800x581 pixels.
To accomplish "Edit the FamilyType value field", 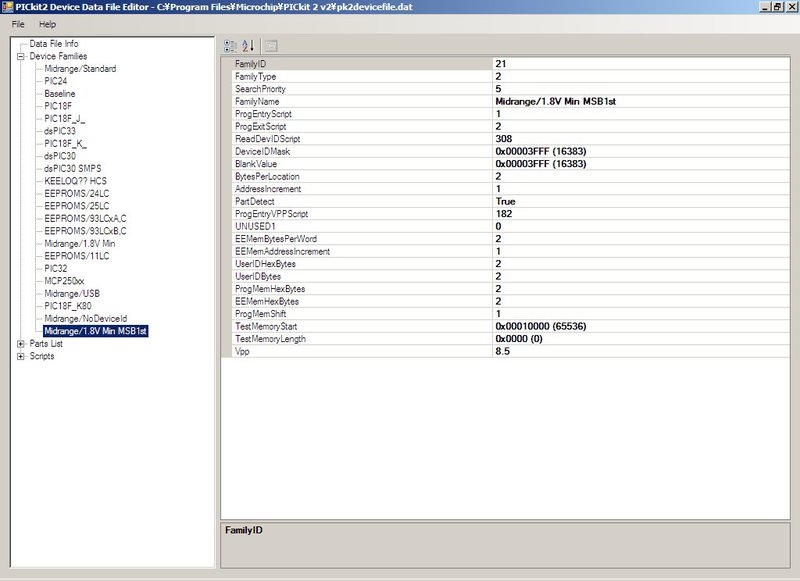I will (x=641, y=77).
